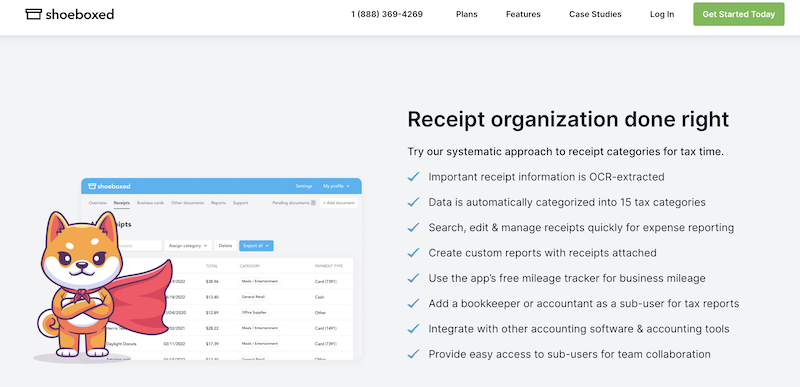Click the PAYMENT TYPE column header

click(x=329, y=266)
